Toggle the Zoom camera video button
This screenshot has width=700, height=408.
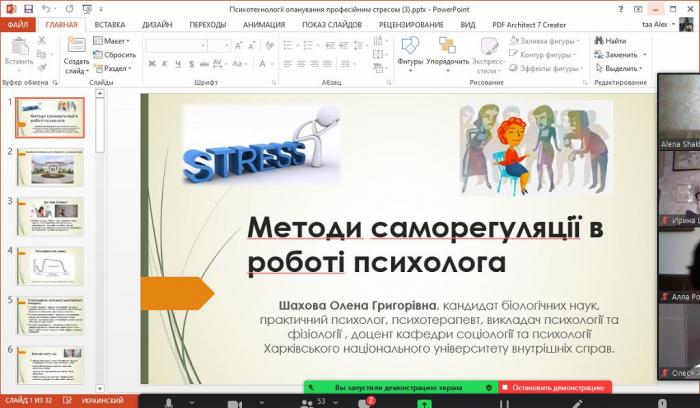point(234,403)
